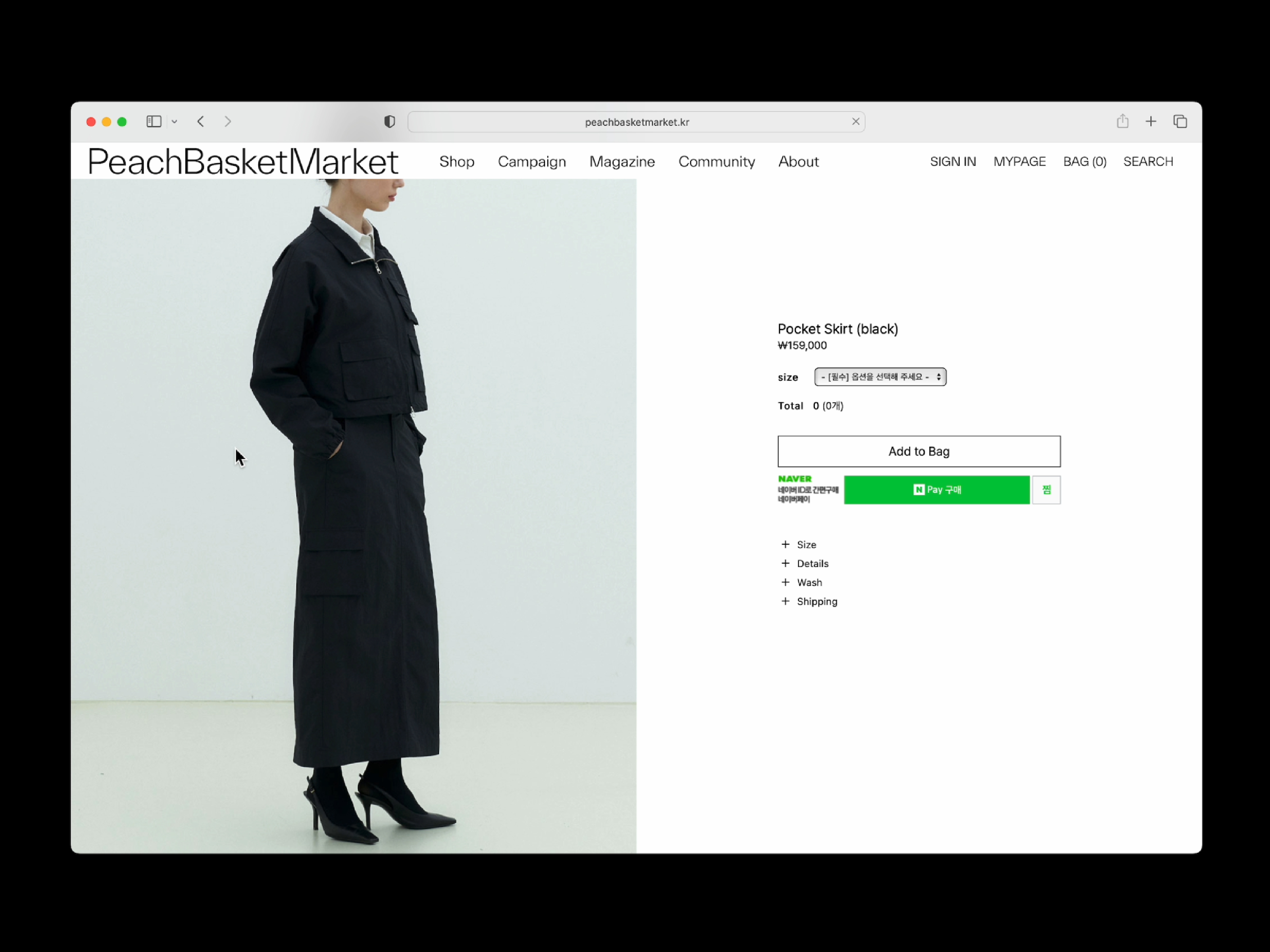Go back with the back arrow
Viewport: 1270px width, 952px height.
coord(200,122)
